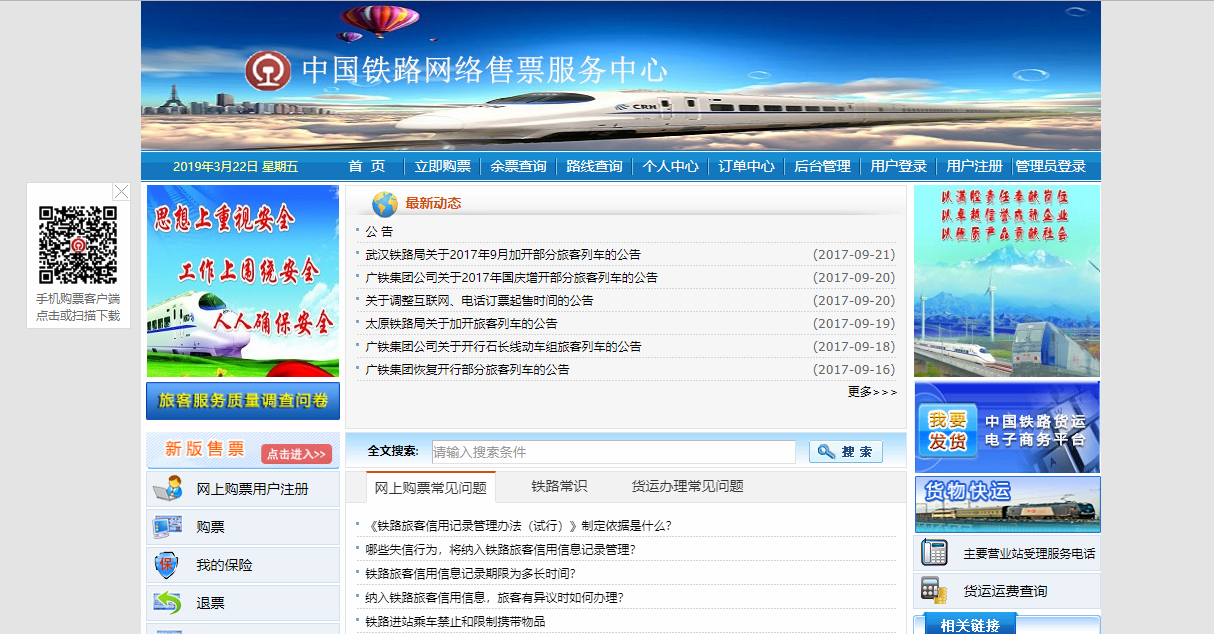Open 我的保险 in the sidebar
Image resolution: width=1214 pixels, height=634 pixels.
pos(224,565)
